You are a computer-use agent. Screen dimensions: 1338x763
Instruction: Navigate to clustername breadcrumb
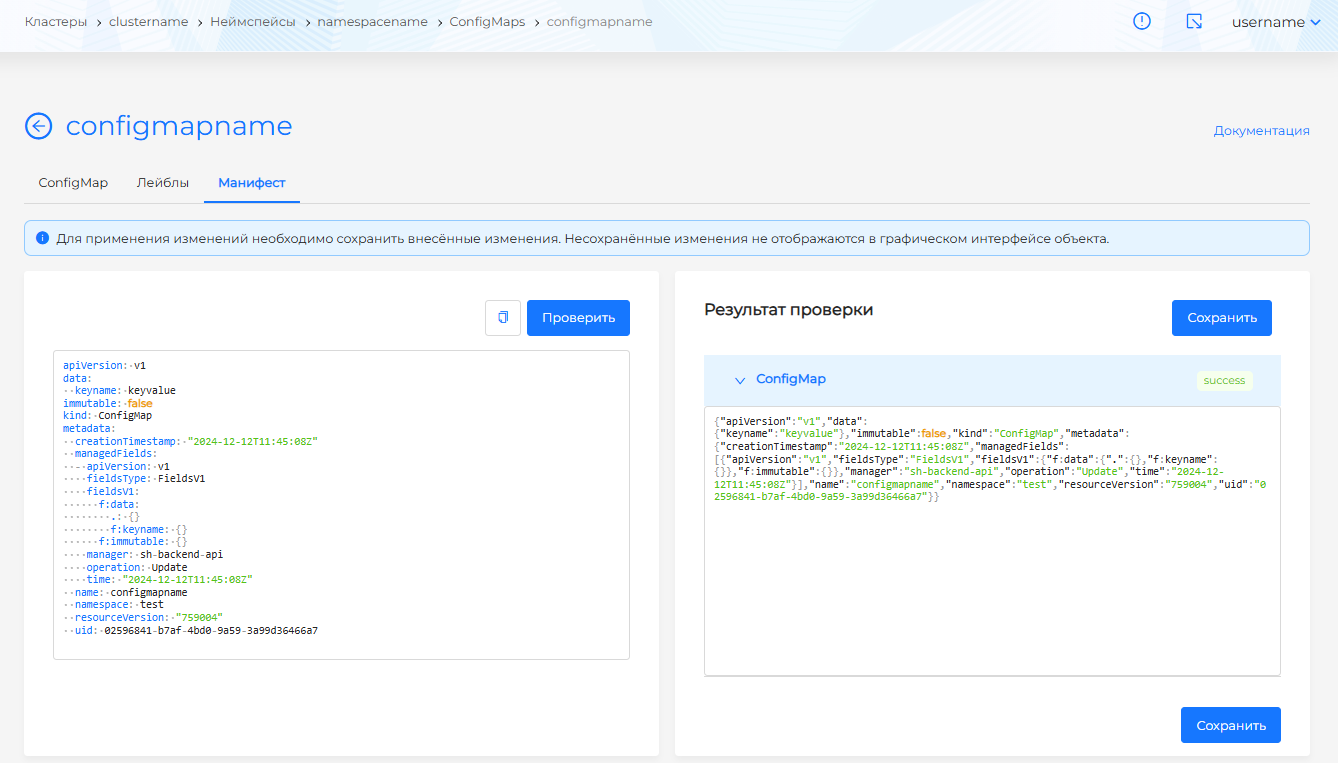pos(148,21)
